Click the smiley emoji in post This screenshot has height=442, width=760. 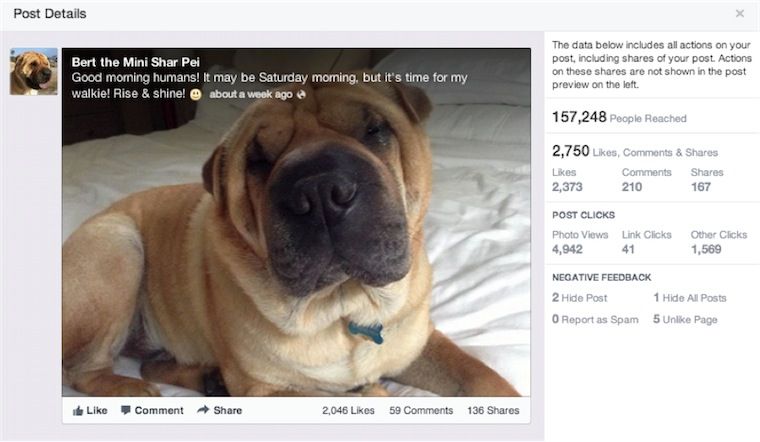tap(196, 94)
